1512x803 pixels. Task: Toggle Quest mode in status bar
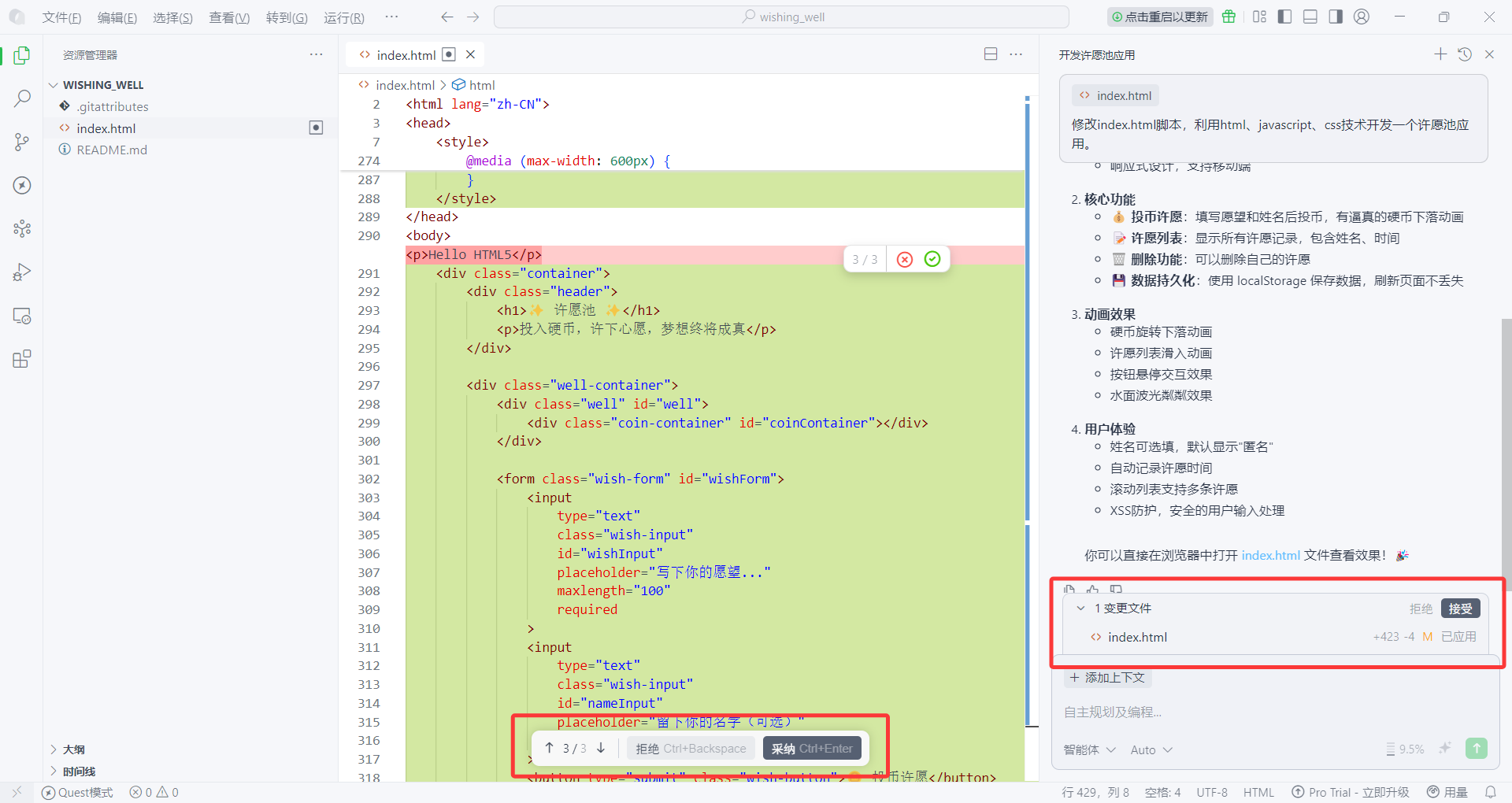click(x=77, y=792)
